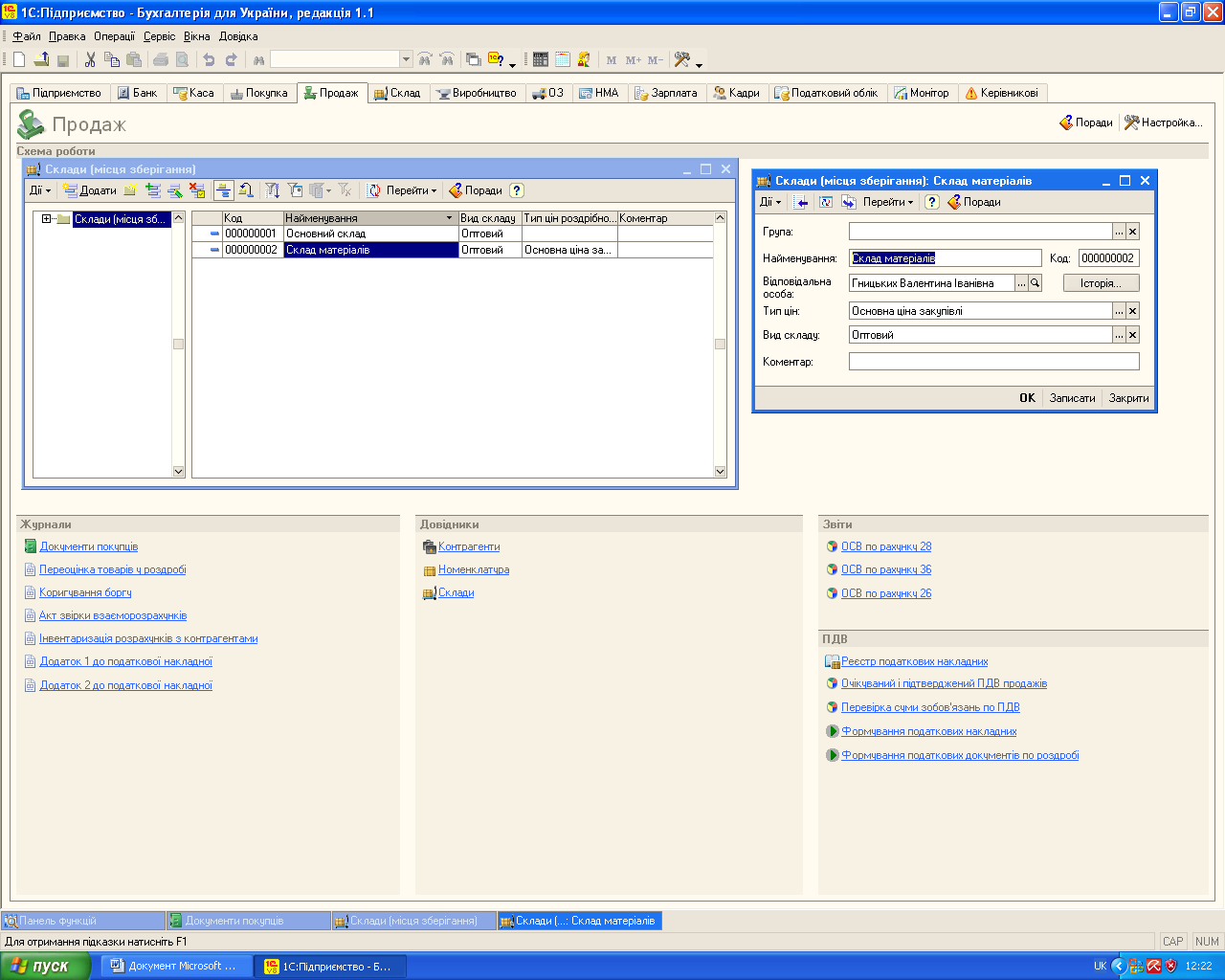Open Перейти dropdown in Склад матеріалів form
The height and width of the screenshot is (980, 1225).
(x=888, y=202)
